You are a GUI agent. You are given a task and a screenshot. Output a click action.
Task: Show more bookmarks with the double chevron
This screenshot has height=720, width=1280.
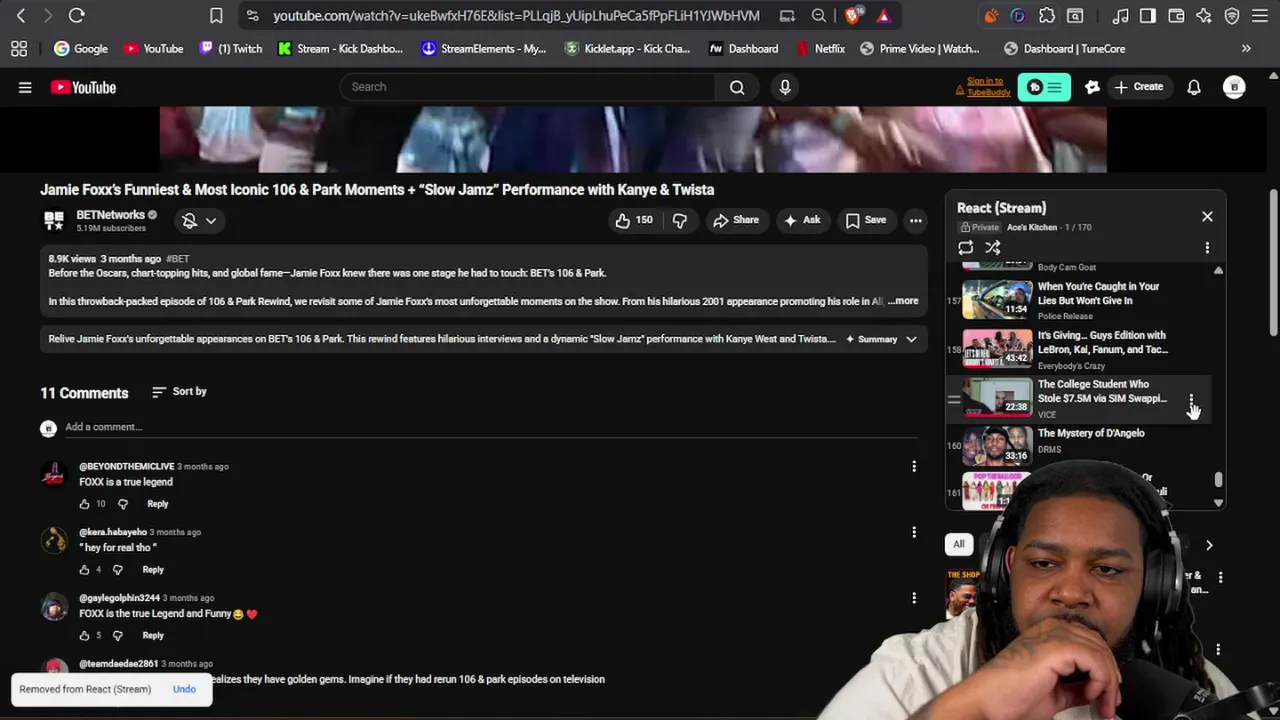pyautogui.click(x=1246, y=48)
